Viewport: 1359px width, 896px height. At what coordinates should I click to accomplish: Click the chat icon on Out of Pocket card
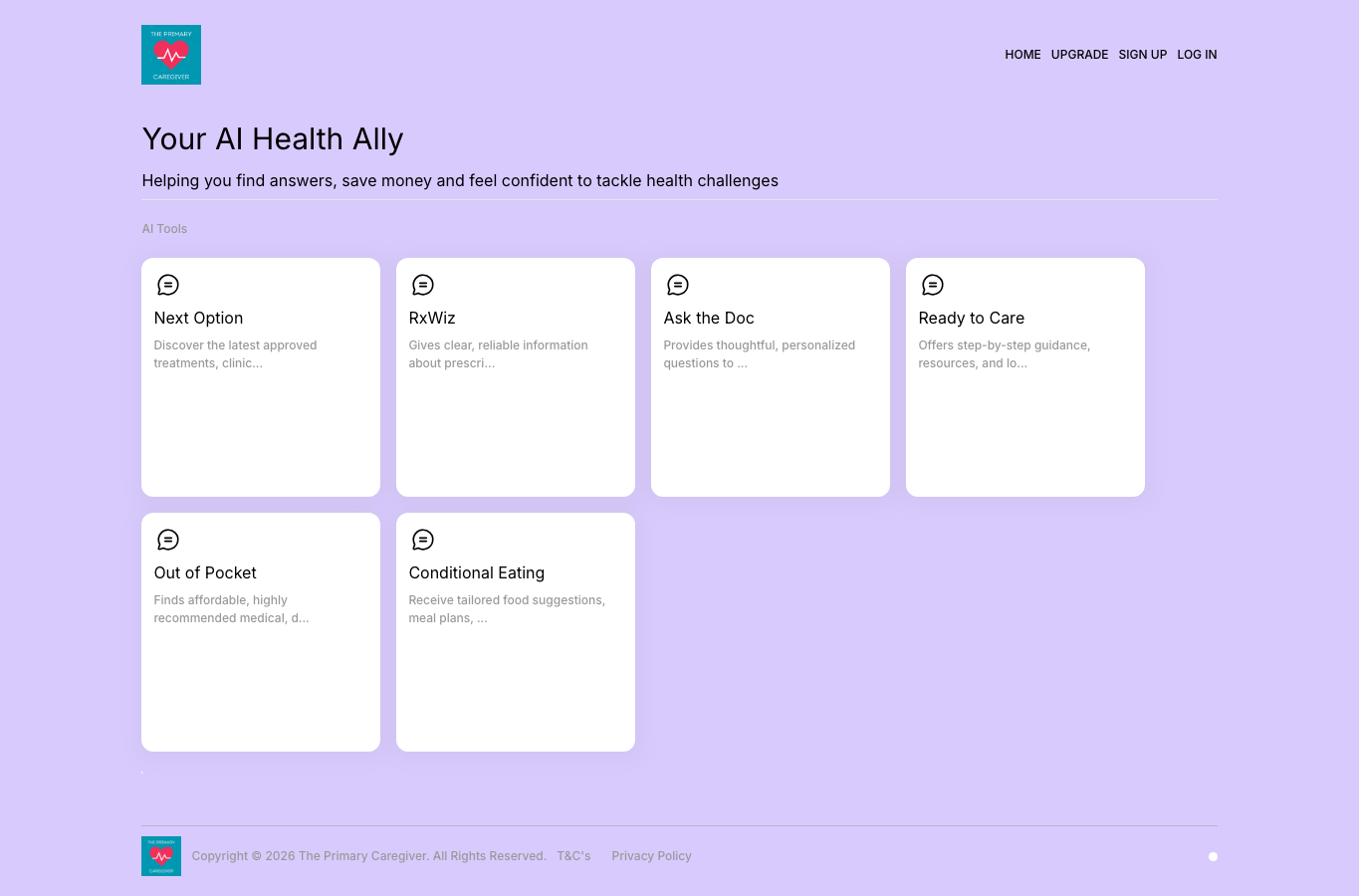(x=168, y=540)
